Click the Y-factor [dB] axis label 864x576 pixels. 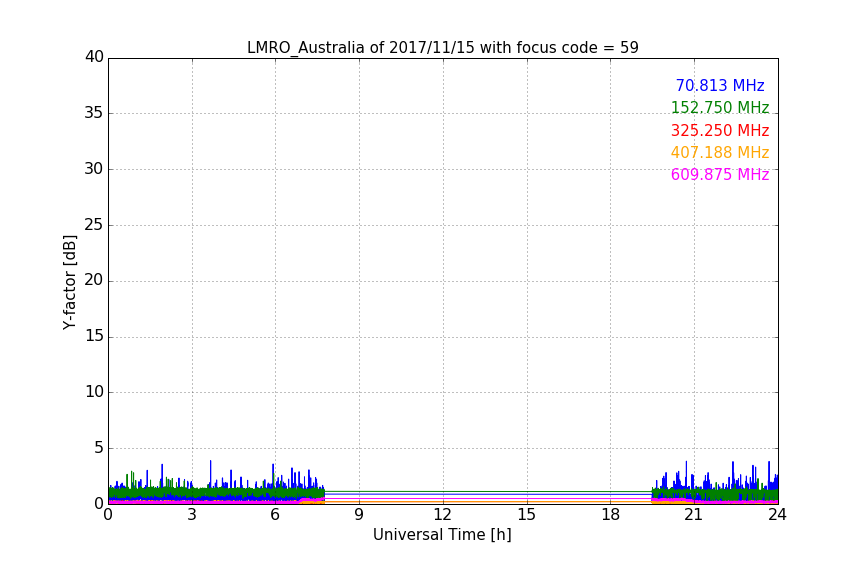click(70, 282)
